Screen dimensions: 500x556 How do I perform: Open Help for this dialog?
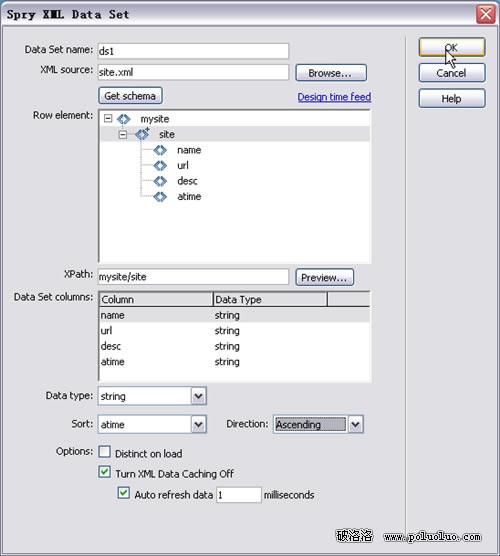(451, 98)
